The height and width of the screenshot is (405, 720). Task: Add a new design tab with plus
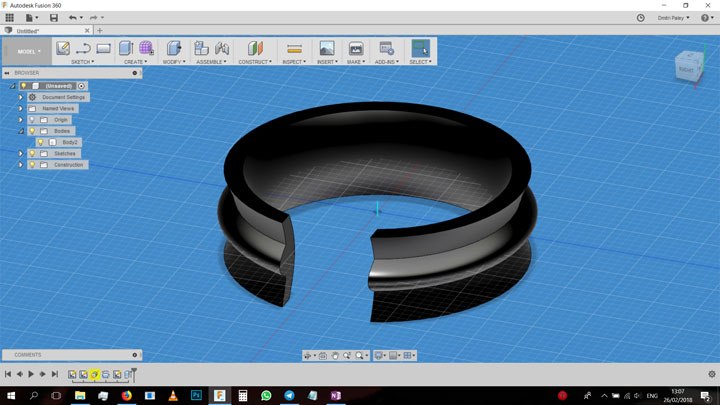(x=100, y=31)
